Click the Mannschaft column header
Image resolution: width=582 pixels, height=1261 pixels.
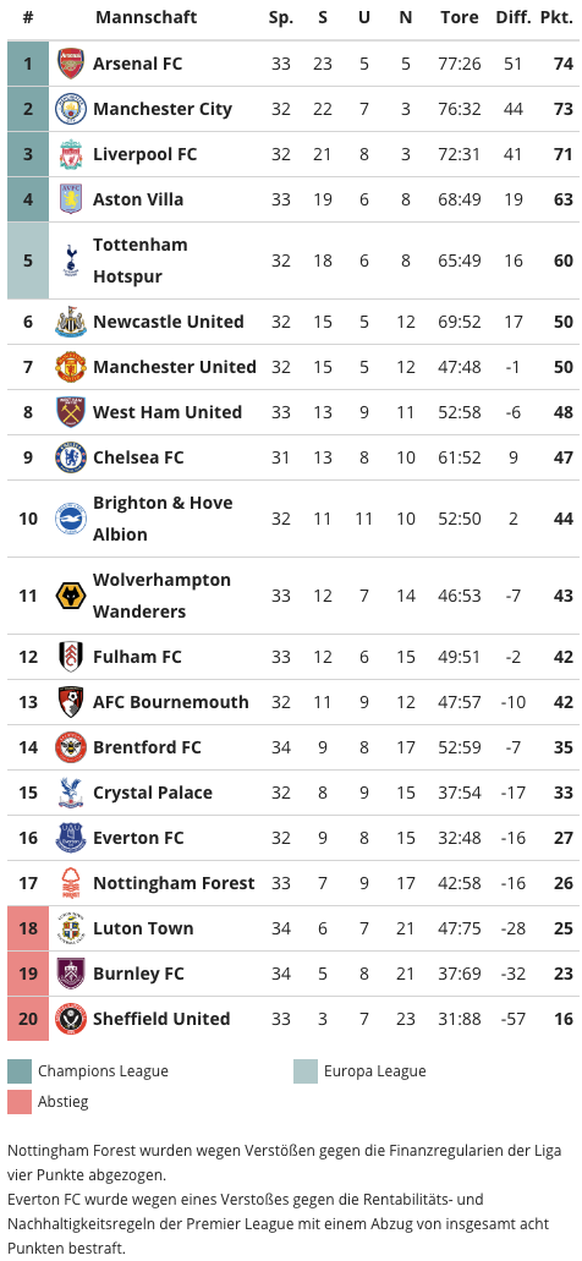pyautogui.click(x=146, y=17)
